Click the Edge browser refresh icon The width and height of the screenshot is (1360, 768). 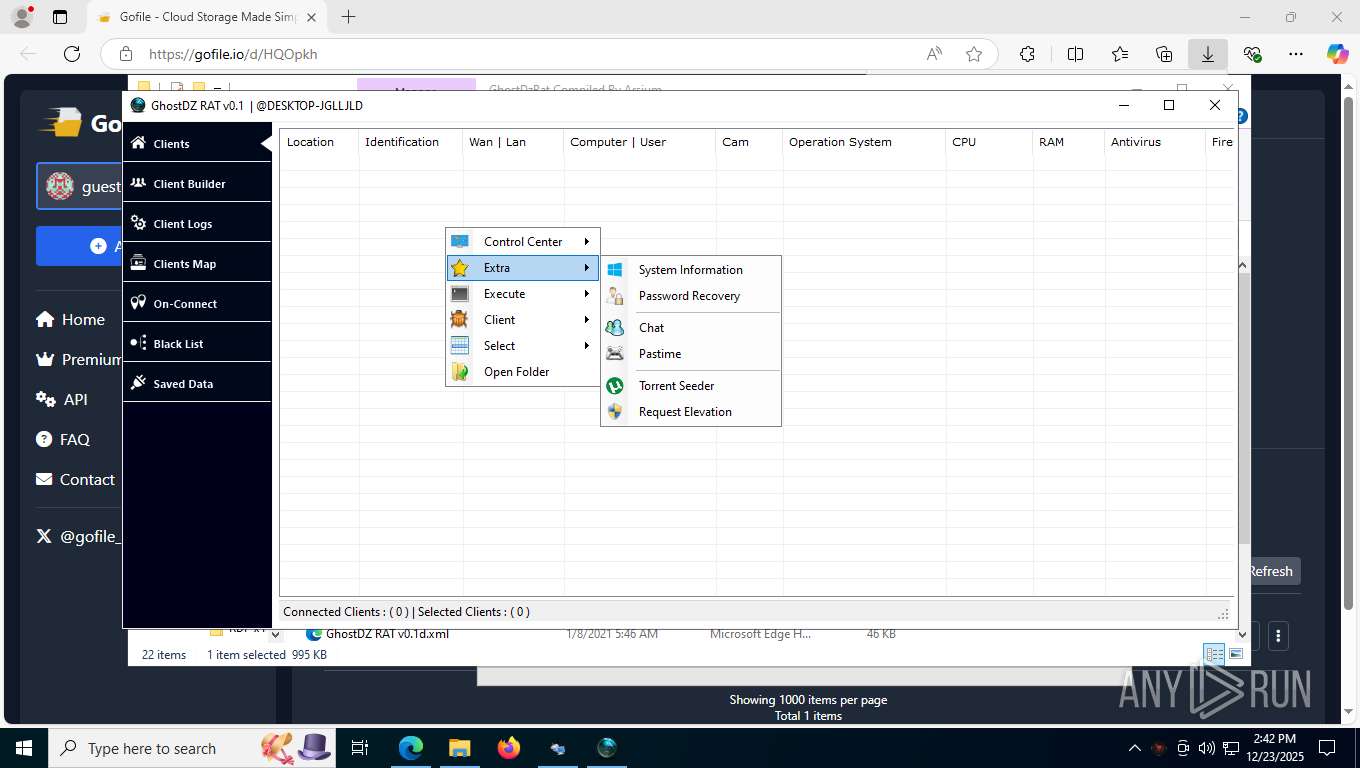71,54
